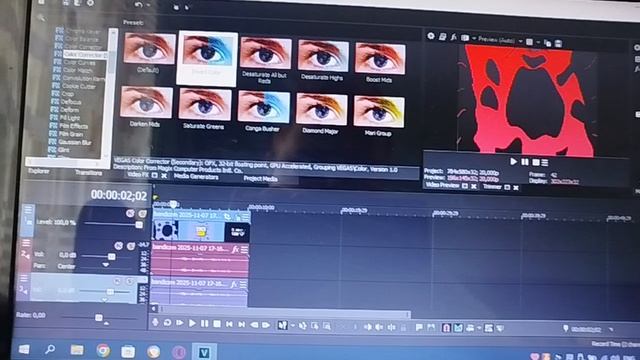Open the Transitions tab
This screenshot has height=360, width=640.
point(88,173)
